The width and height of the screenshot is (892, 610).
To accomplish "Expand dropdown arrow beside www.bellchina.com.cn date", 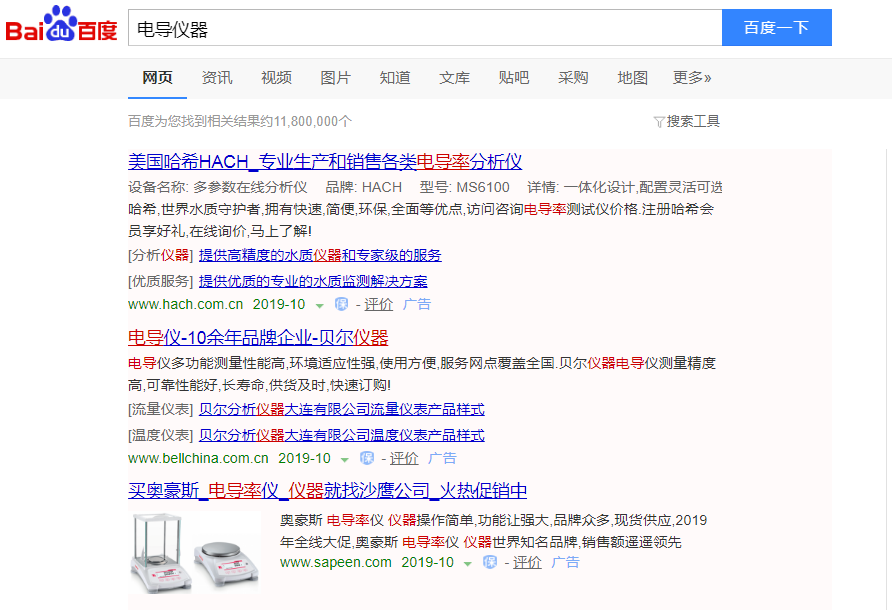I will pyautogui.click(x=345, y=459).
